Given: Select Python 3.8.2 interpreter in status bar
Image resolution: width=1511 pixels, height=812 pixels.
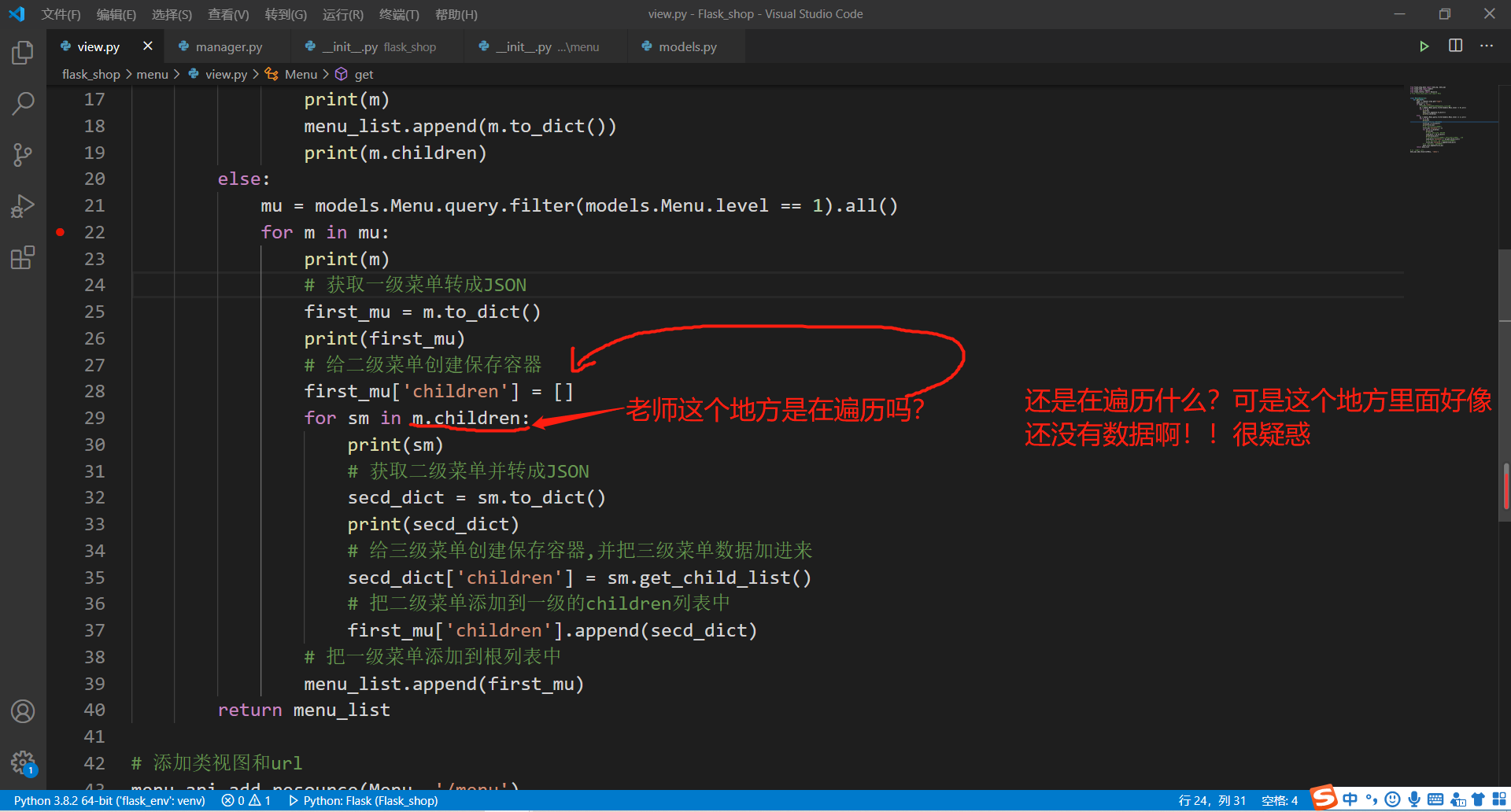Looking at the screenshot, I should pos(109,800).
